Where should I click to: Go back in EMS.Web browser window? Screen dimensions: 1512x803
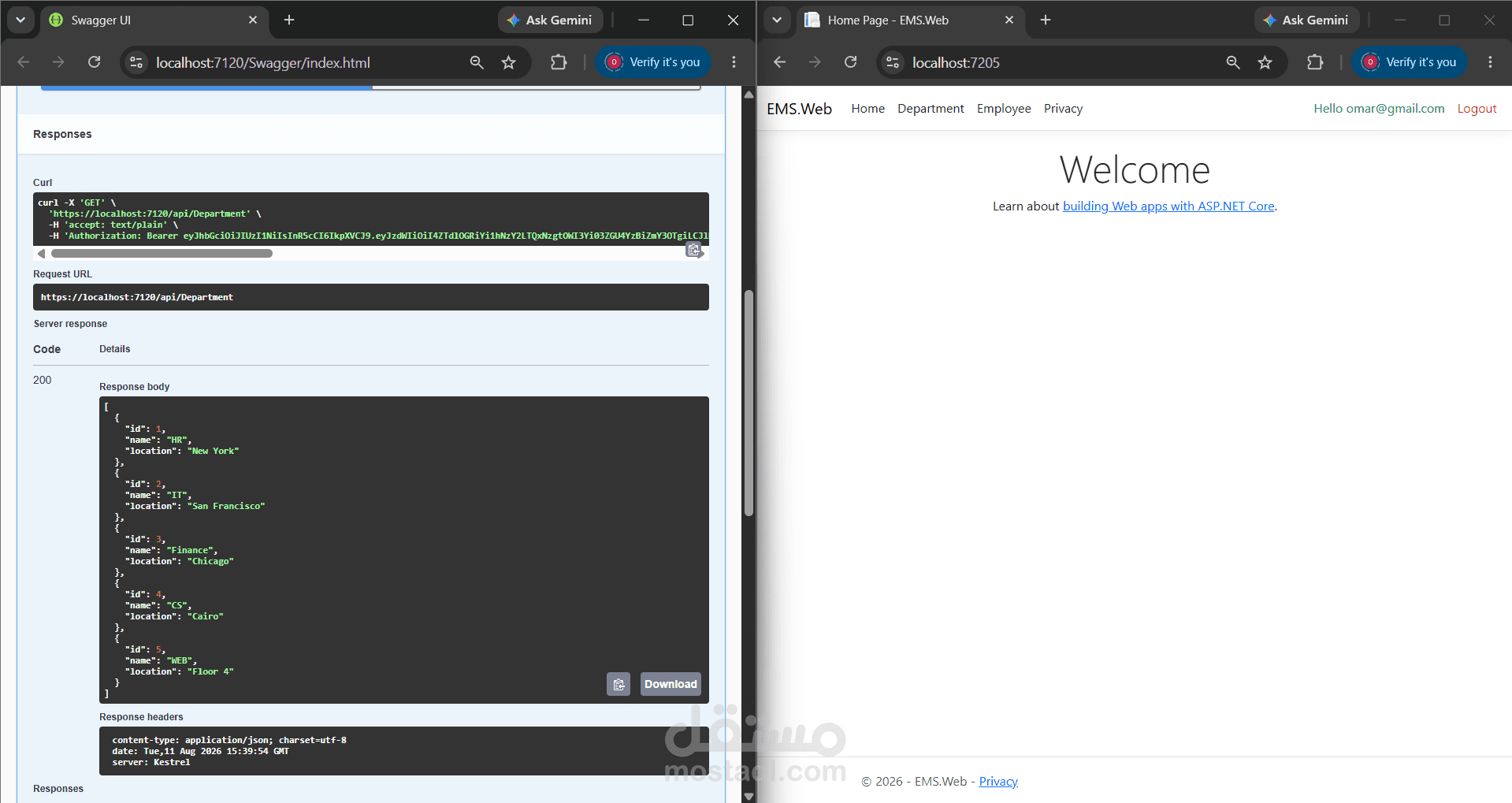click(780, 62)
